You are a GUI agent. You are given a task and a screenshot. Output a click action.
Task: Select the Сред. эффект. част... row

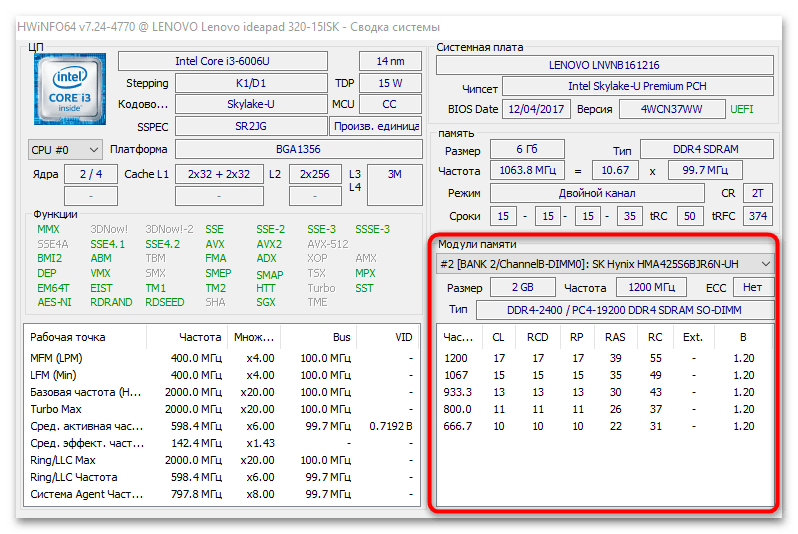(x=222, y=443)
